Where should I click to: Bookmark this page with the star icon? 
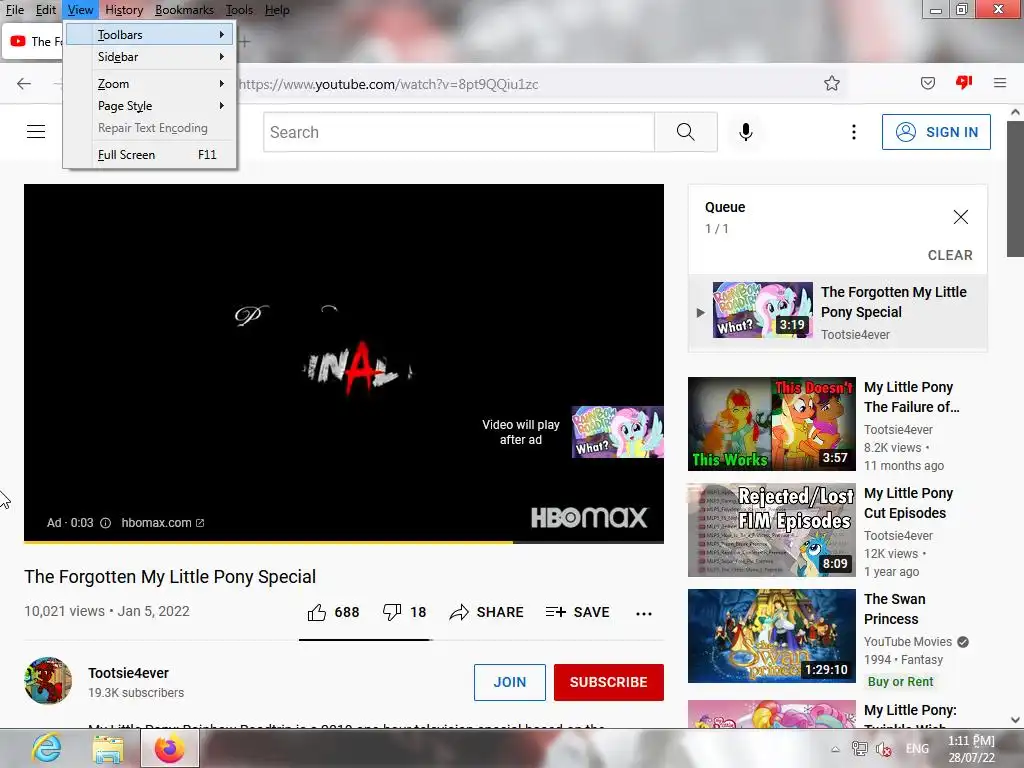coord(831,83)
